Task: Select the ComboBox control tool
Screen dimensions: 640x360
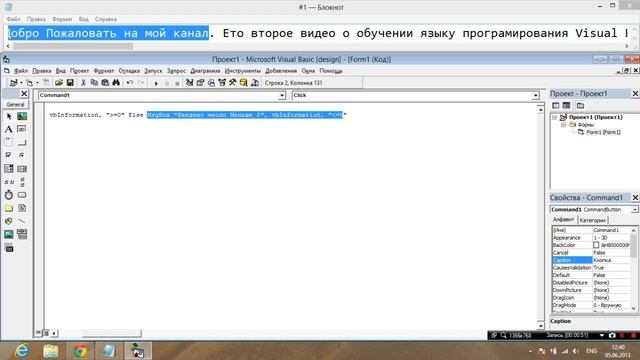Action: pyautogui.click(x=9, y=169)
